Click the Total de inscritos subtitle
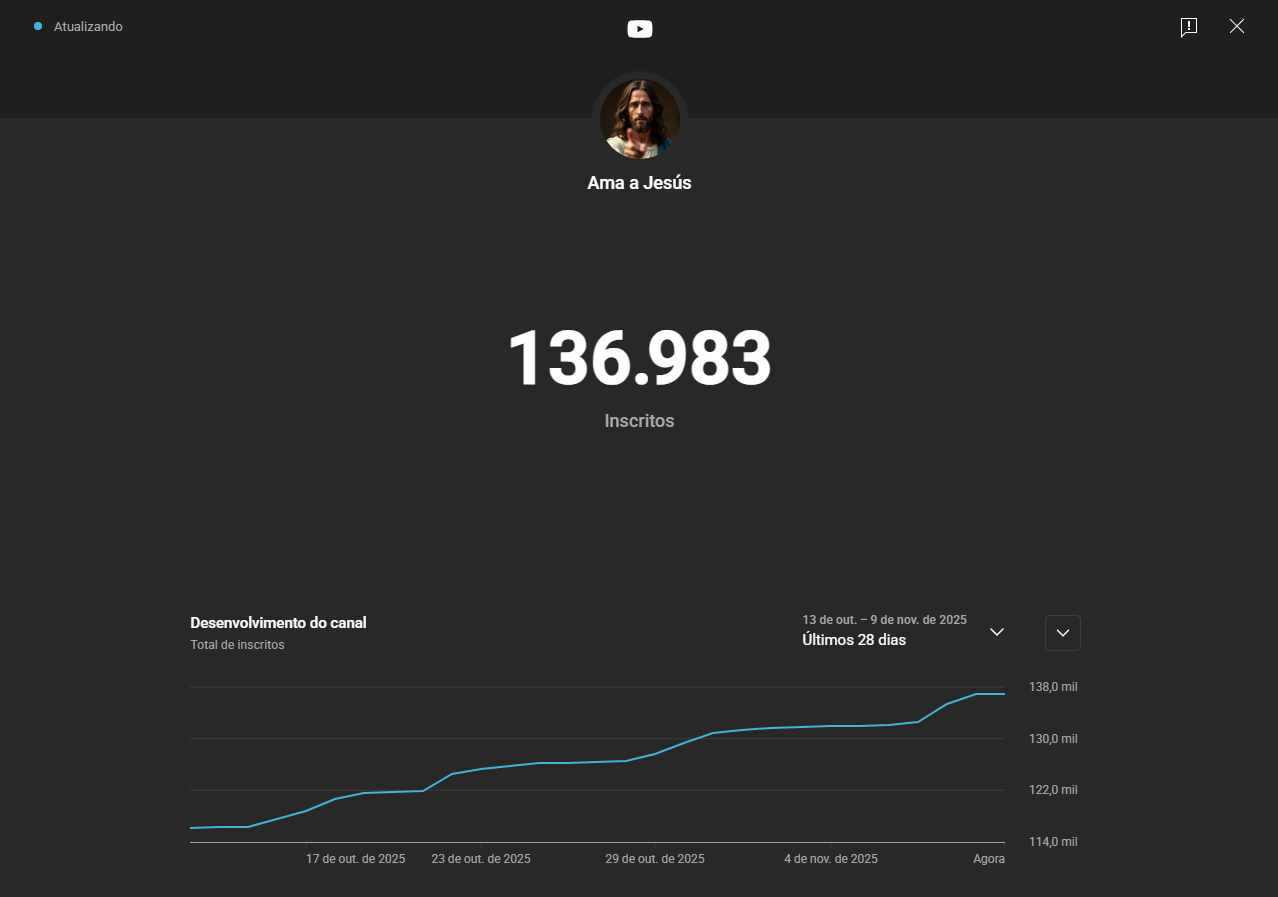The image size is (1278, 897). point(237,645)
